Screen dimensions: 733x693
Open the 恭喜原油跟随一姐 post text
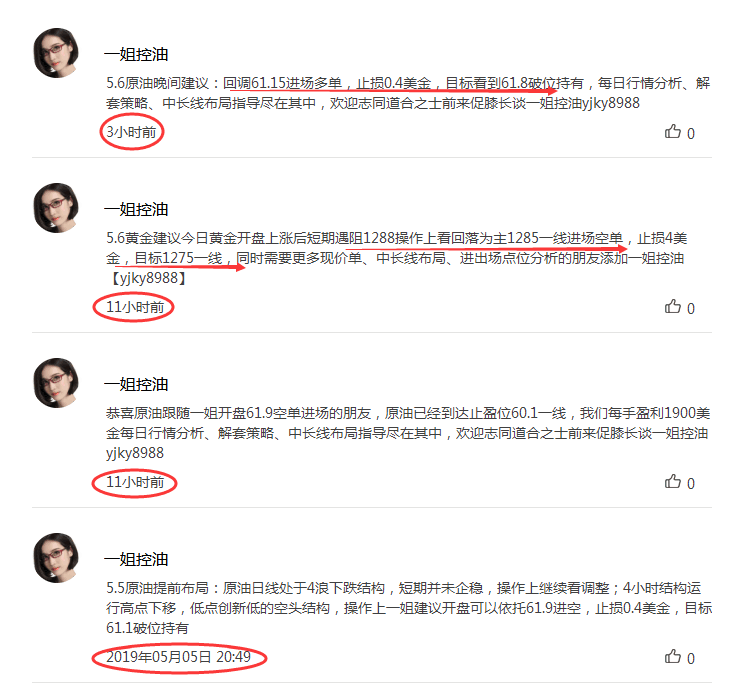click(x=408, y=433)
